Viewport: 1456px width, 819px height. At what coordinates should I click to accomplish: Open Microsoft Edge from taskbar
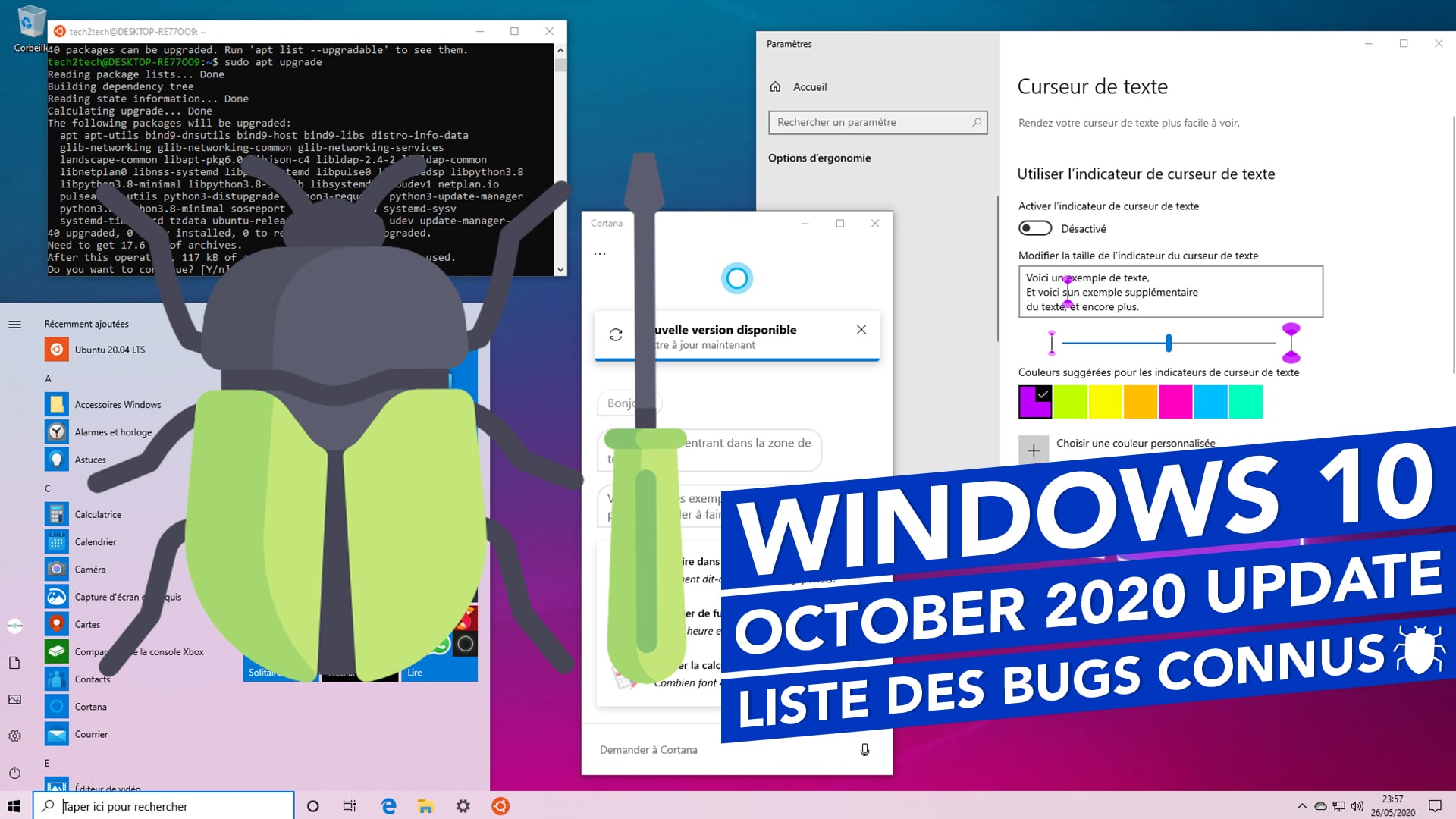(x=388, y=806)
